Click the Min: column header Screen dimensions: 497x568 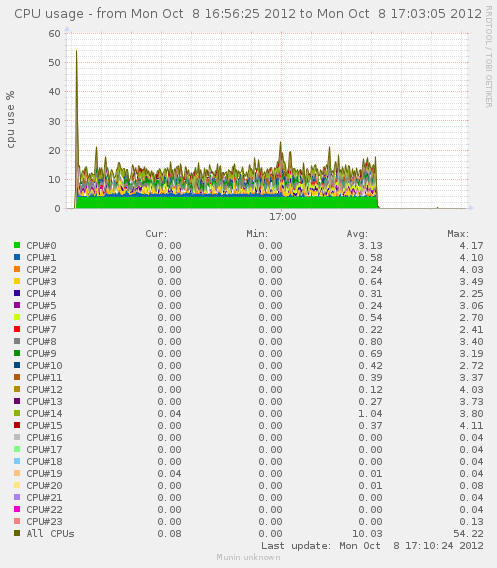coord(257,234)
